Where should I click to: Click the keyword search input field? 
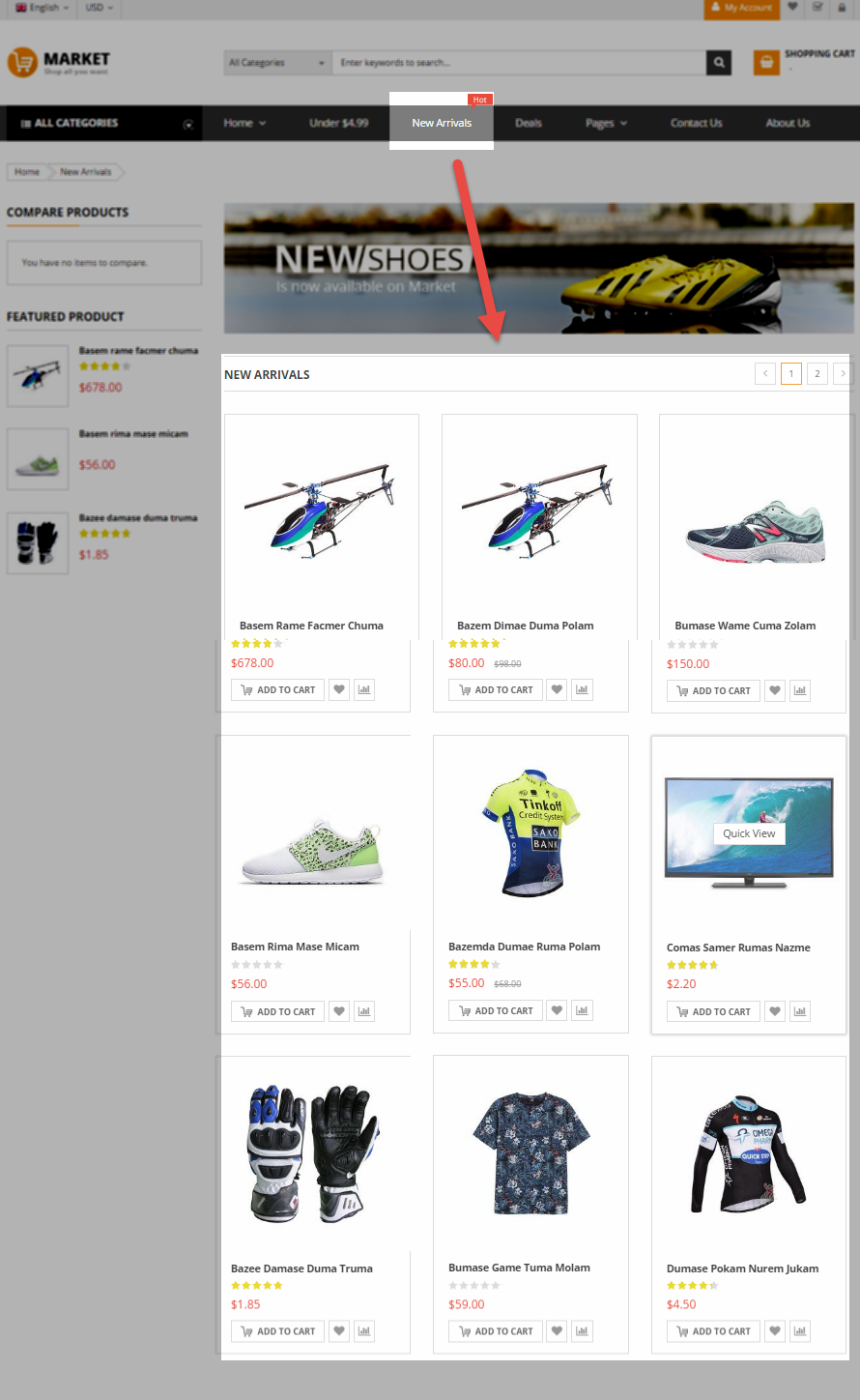pos(519,63)
